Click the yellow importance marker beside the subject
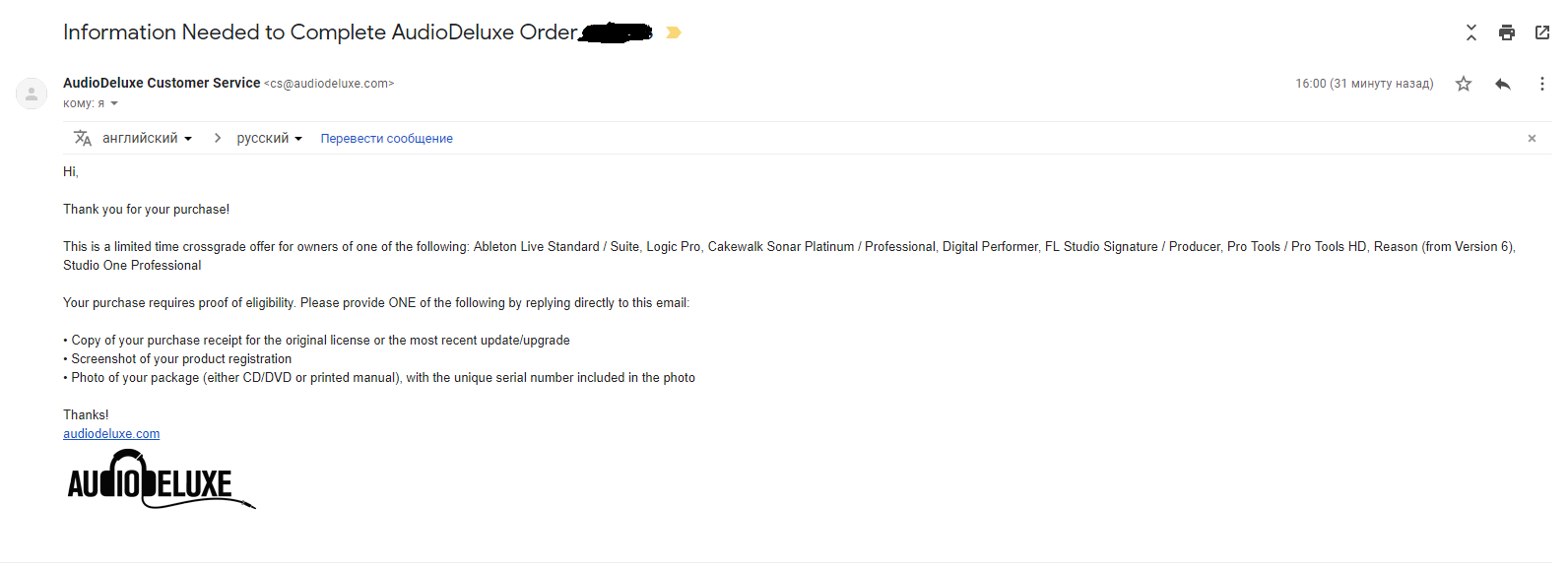The height and width of the screenshot is (567, 1568). click(x=674, y=32)
